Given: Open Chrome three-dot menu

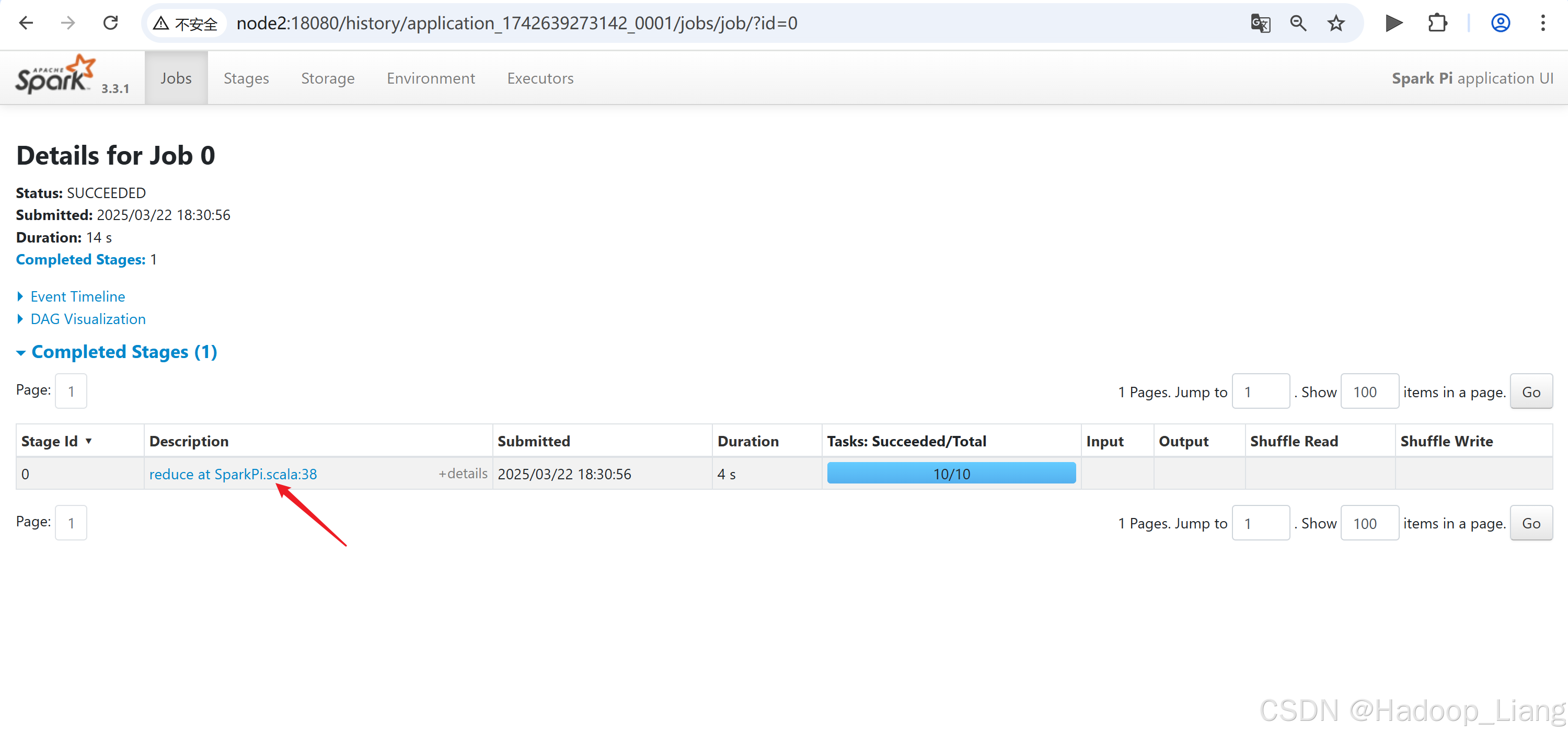Looking at the screenshot, I should pos(1542,23).
